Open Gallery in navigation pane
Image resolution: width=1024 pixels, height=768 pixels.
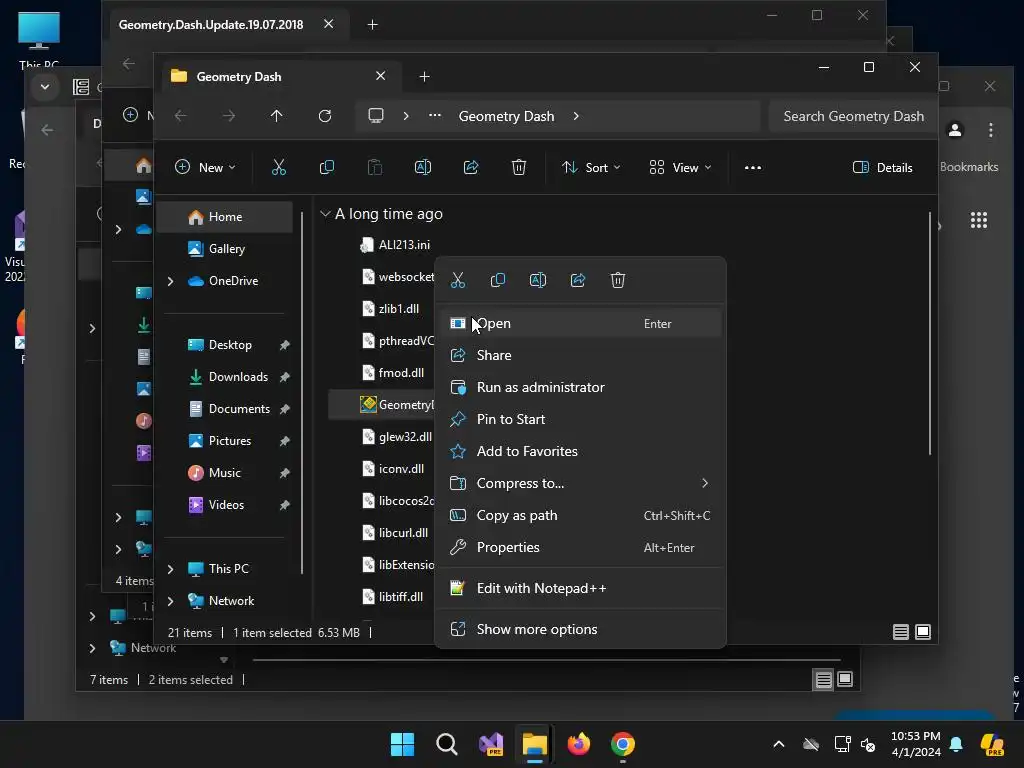click(x=226, y=249)
